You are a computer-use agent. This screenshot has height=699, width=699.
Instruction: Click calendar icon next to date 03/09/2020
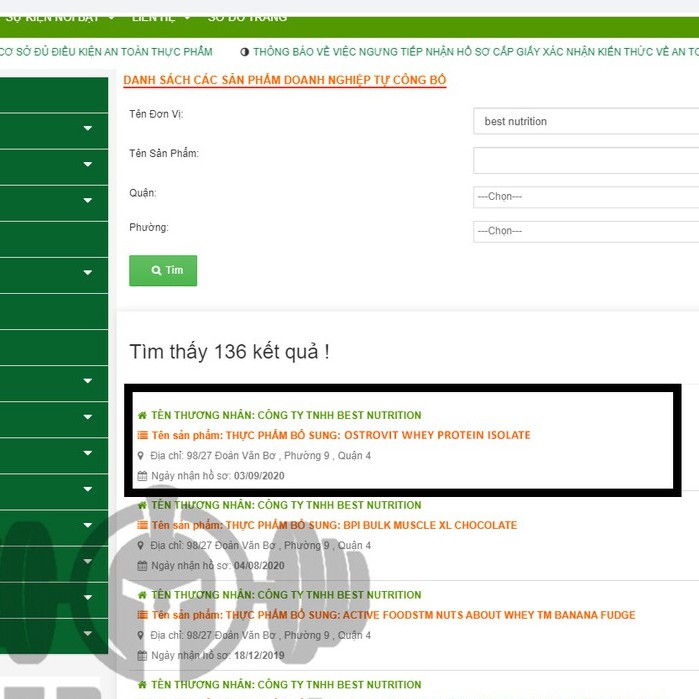coord(142,476)
